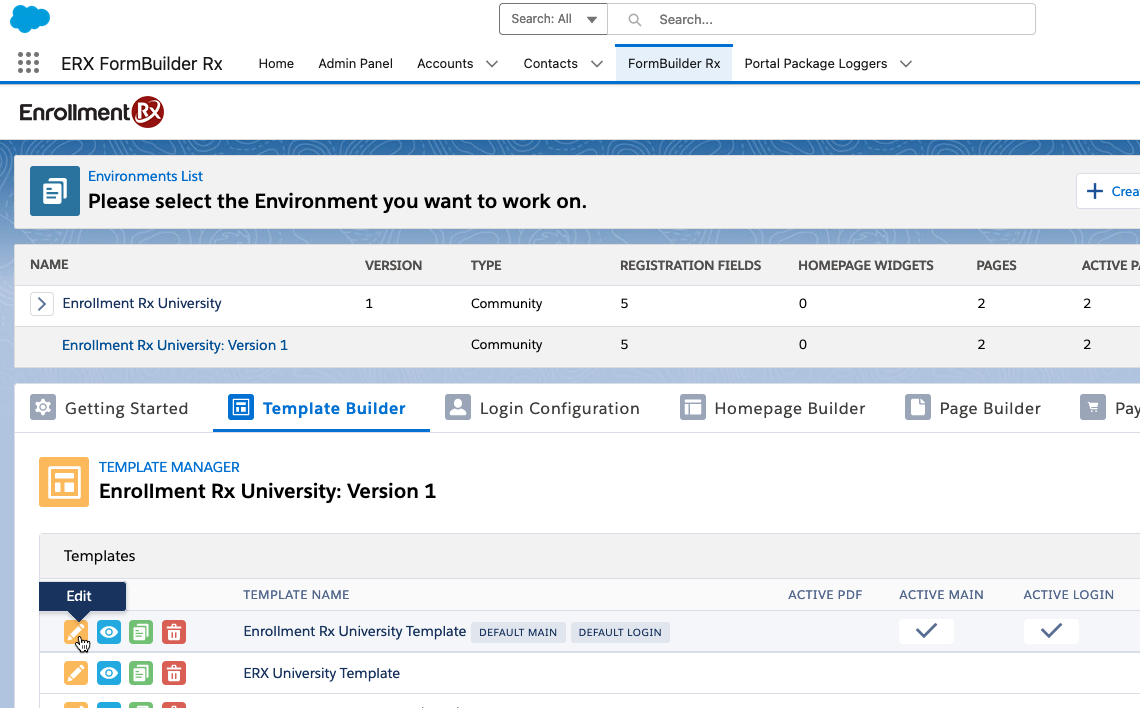Open the Page Builder tab
The image size is (1140, 708).
(973, 408)
